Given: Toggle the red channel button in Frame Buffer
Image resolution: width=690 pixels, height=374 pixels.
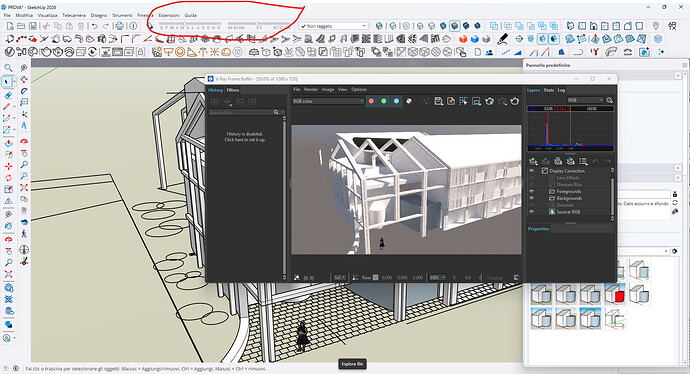Looking at the screenshot, I should click(371, 101).
